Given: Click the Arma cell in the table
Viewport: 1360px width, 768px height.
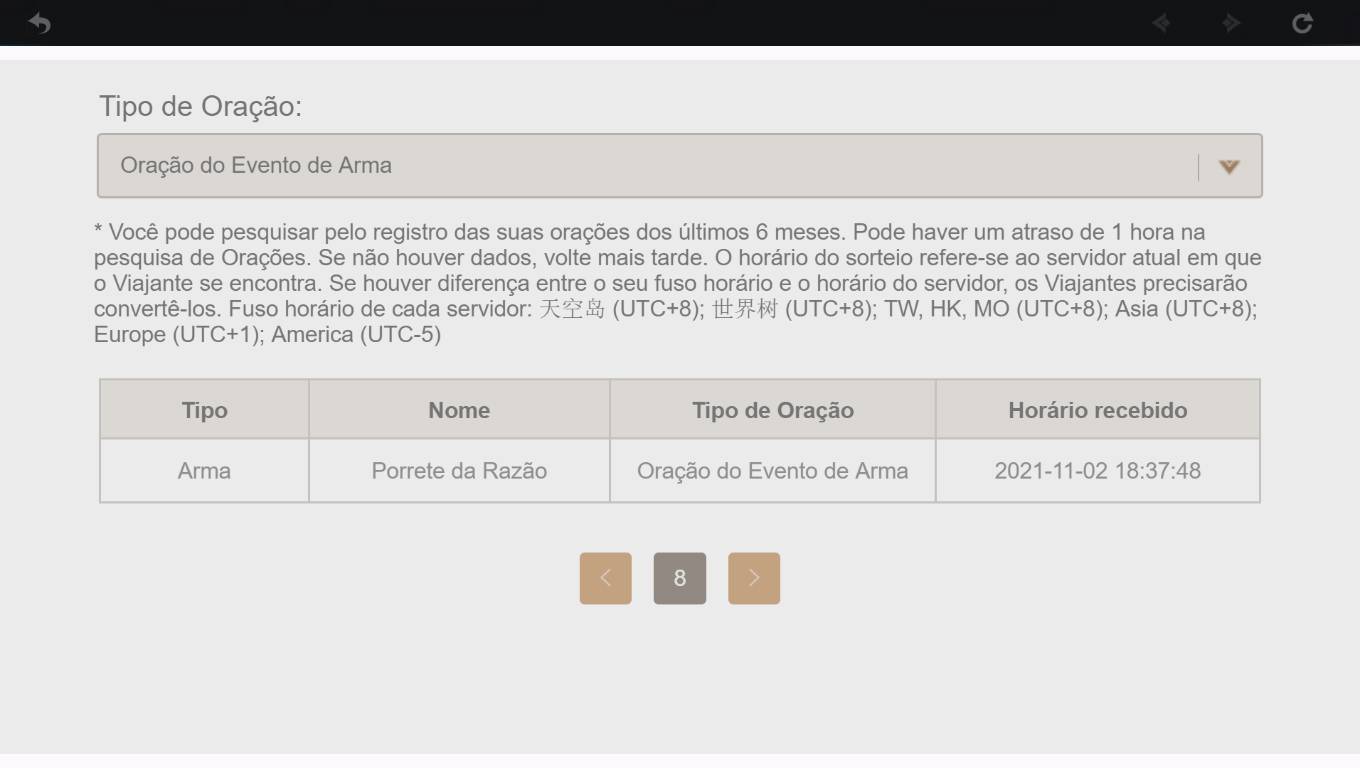Looking at the screenshot, I should point(204,471).
